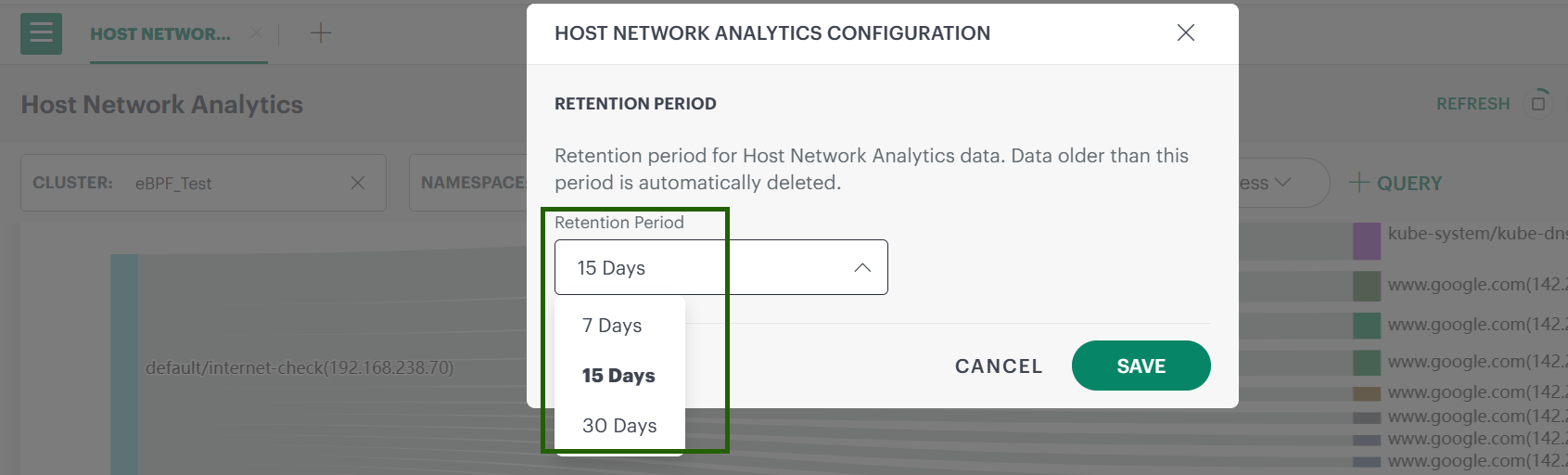The height and width of the screenshot is (475, 1568).
Task: Switch to Host Network tab
Action: 160,34
